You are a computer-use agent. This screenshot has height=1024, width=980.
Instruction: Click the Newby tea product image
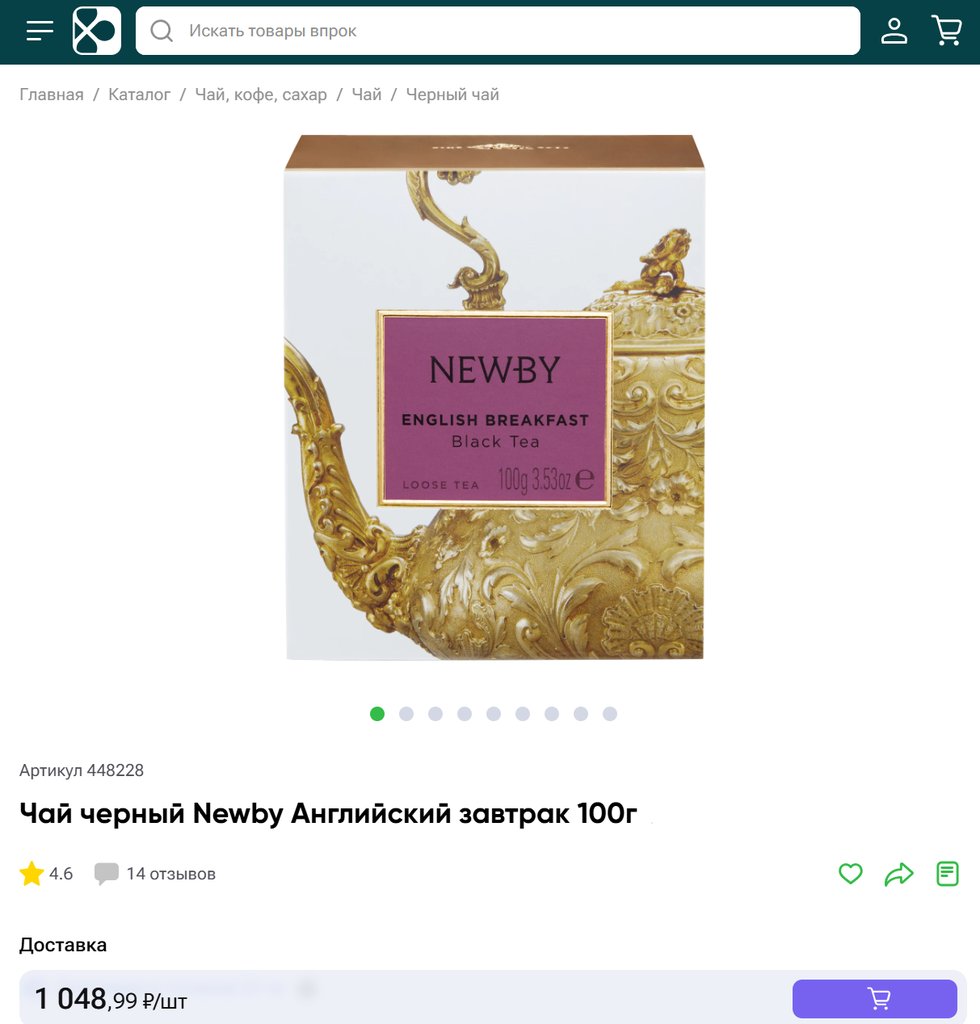[x=494, y=397]
